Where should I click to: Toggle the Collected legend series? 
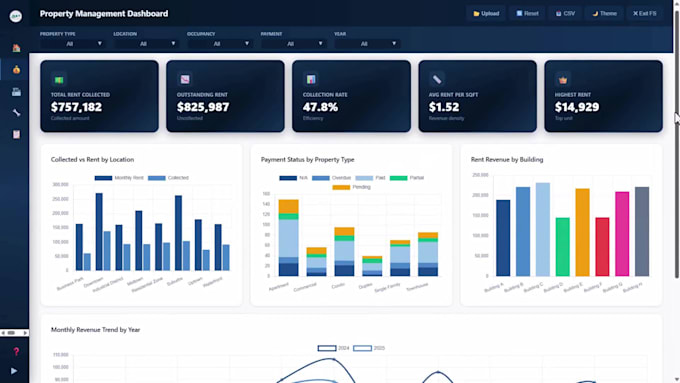pos(168,178)
